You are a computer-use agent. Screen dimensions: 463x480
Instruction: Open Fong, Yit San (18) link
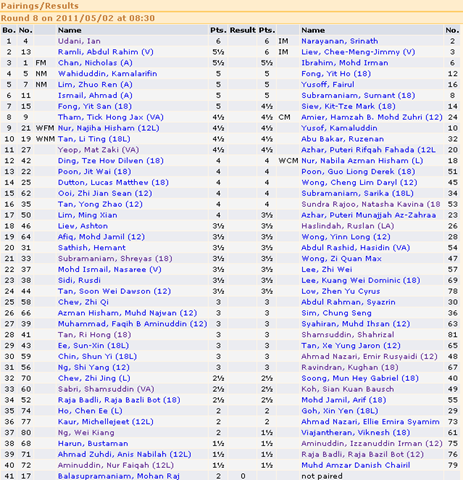[95, 106]
